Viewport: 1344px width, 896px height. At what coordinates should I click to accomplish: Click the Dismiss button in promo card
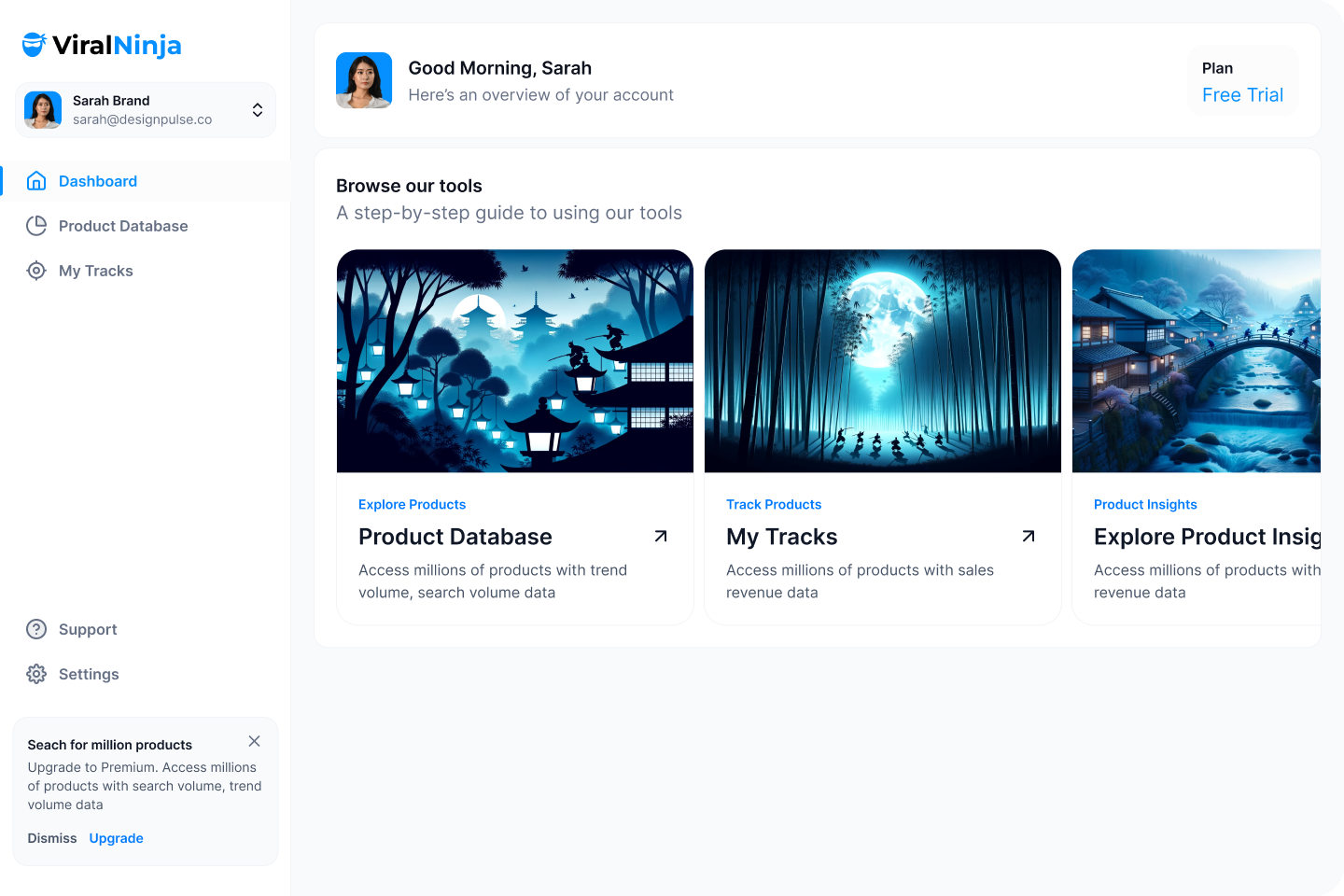(x=52, y=838)
